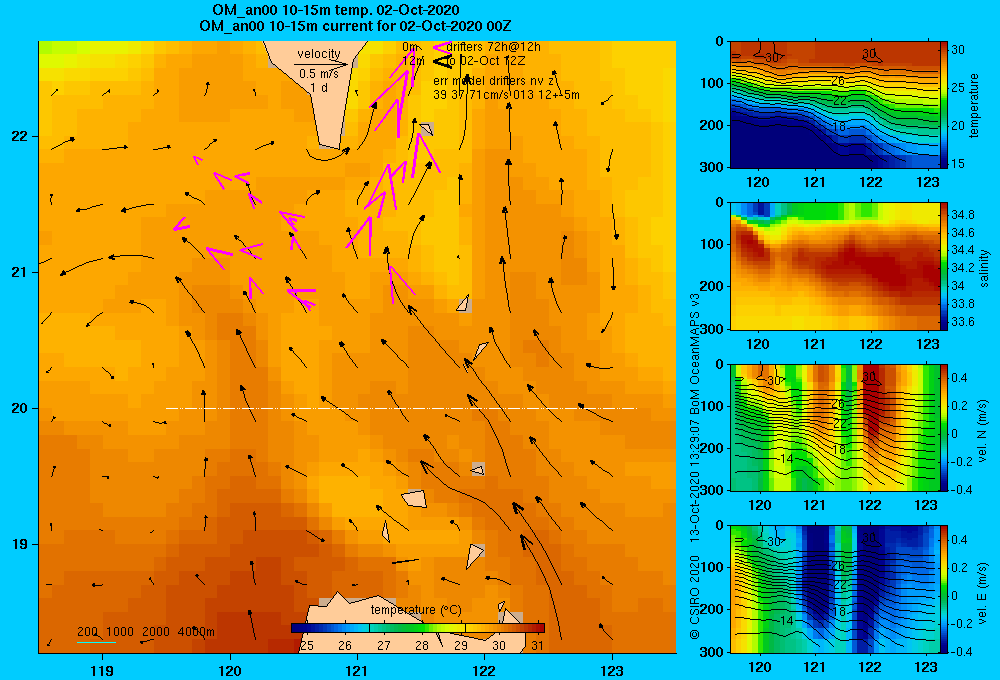1000x680 pixels.
Task: Click the '200 1000 2000 4000m' bathymetry legend
Action: point(146,632)
